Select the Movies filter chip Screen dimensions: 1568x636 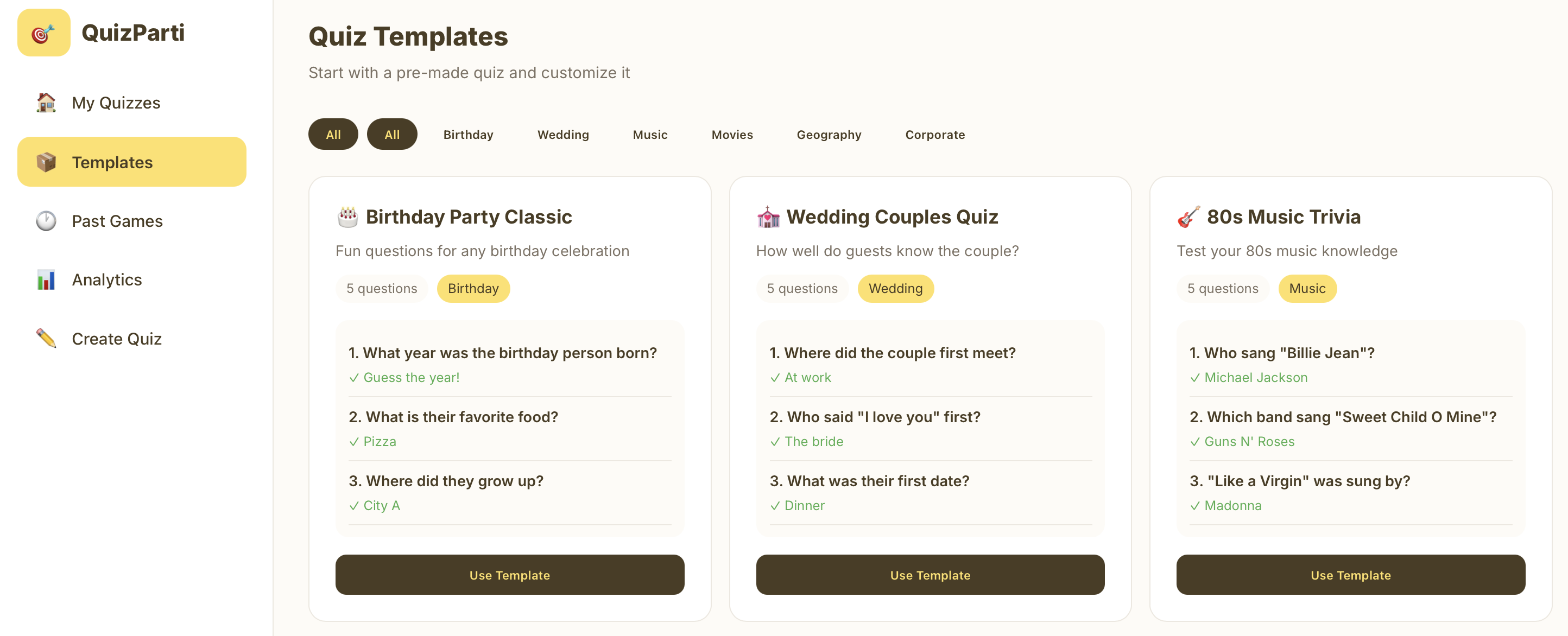click(x=732, y=135)
